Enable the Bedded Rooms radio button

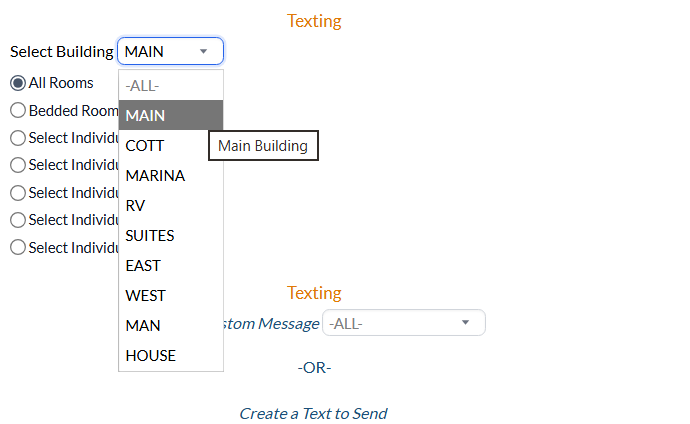(x=18, y=110)
